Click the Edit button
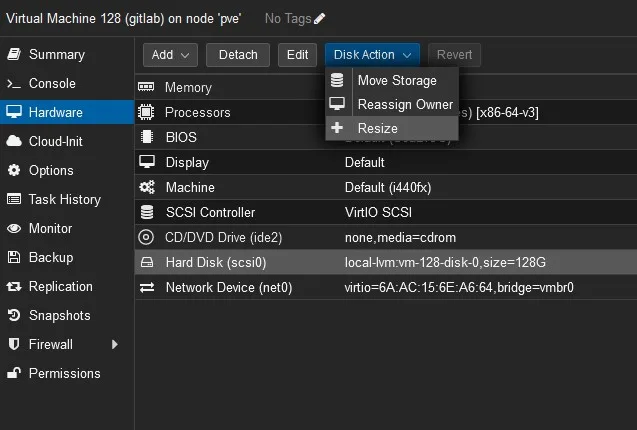Screen dimensions: 637x430 297,55
